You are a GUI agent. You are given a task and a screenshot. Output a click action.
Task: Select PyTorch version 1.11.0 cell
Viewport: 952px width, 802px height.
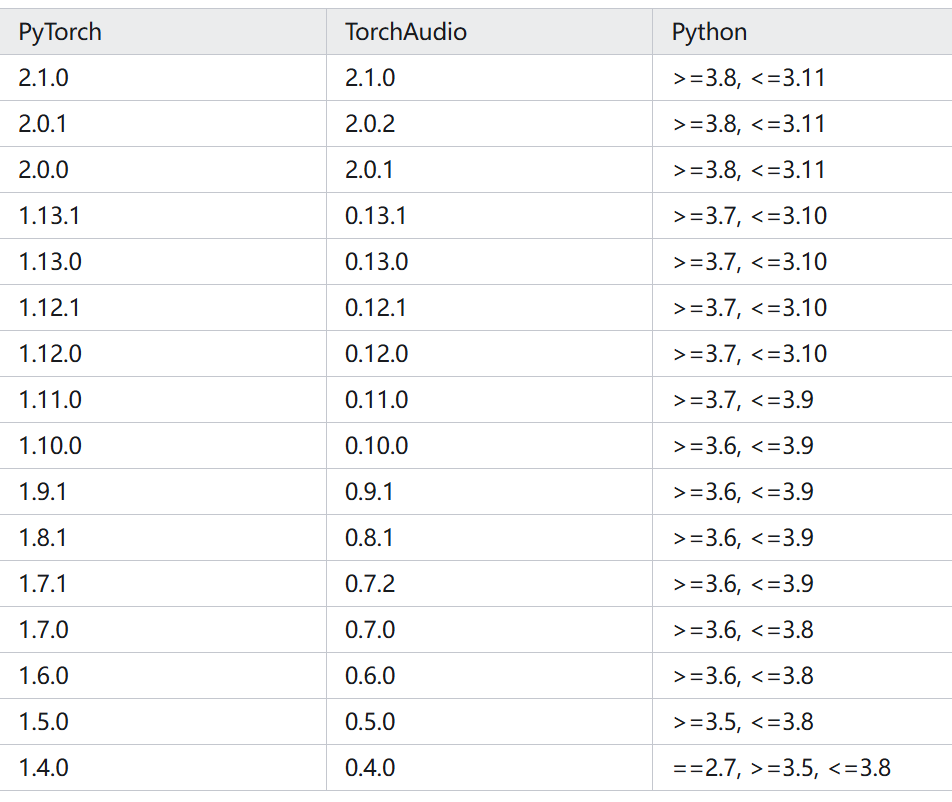coord(163,399)
